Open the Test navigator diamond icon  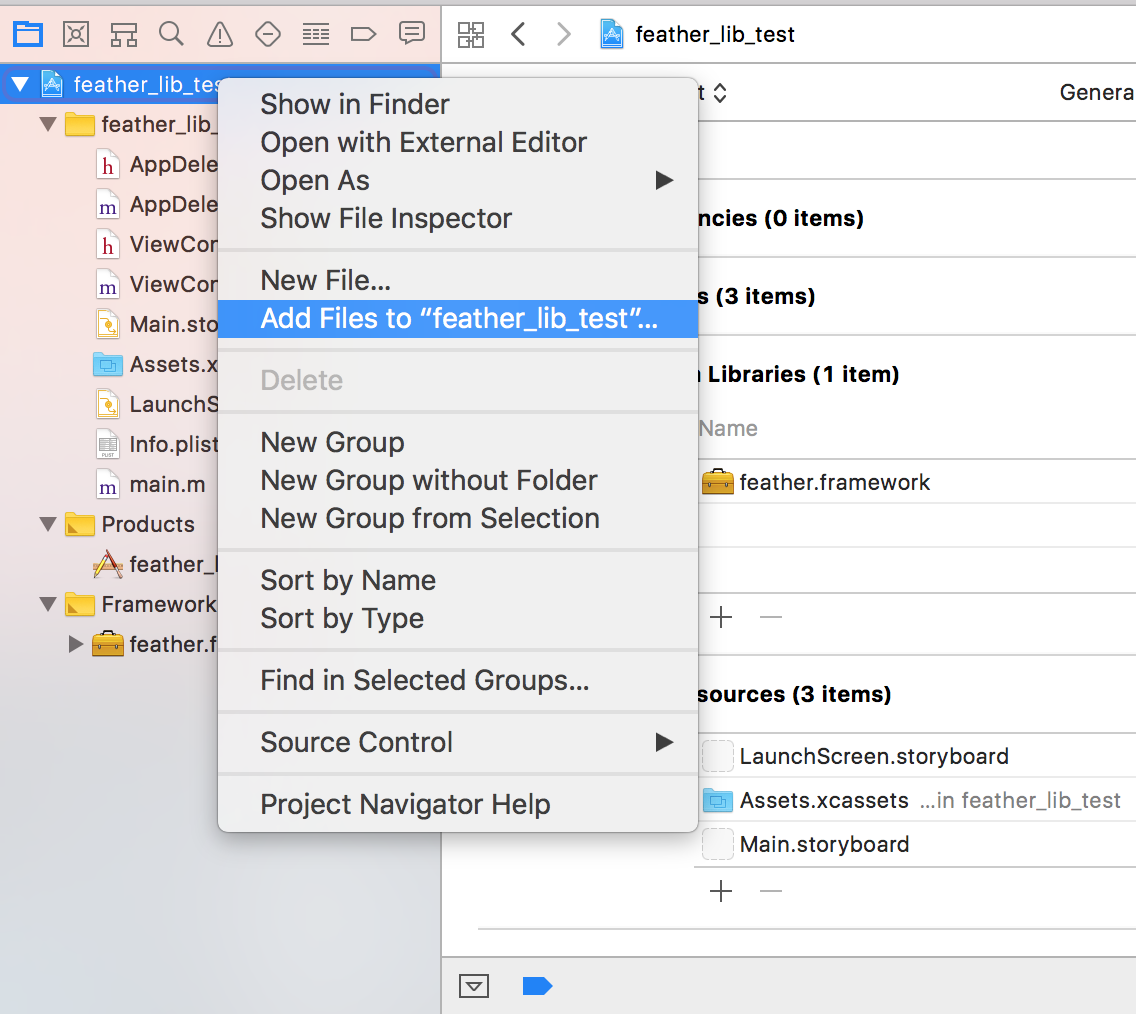267,34
